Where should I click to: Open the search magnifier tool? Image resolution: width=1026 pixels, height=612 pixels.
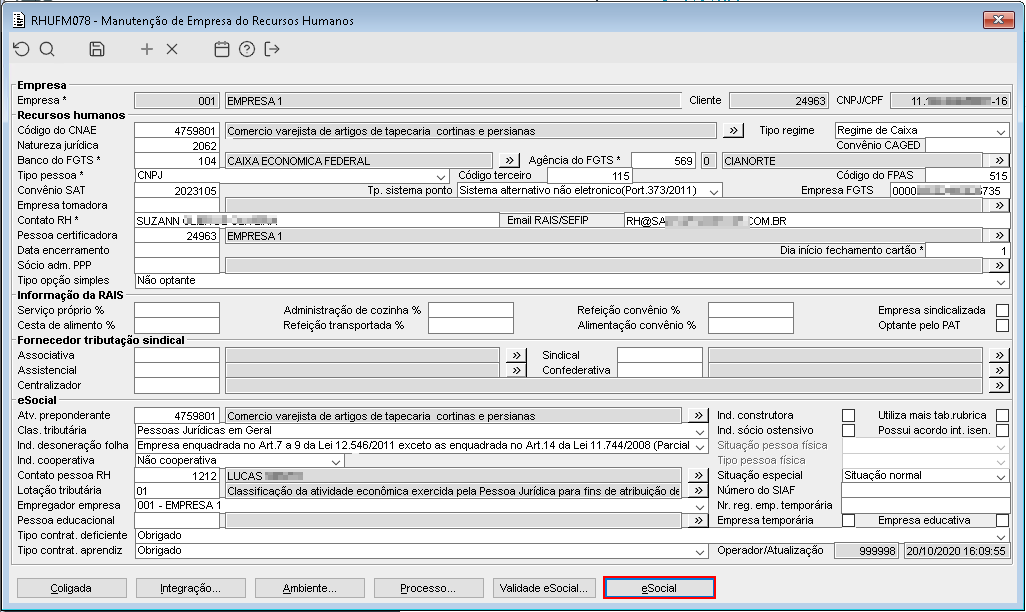click(47, 49)
